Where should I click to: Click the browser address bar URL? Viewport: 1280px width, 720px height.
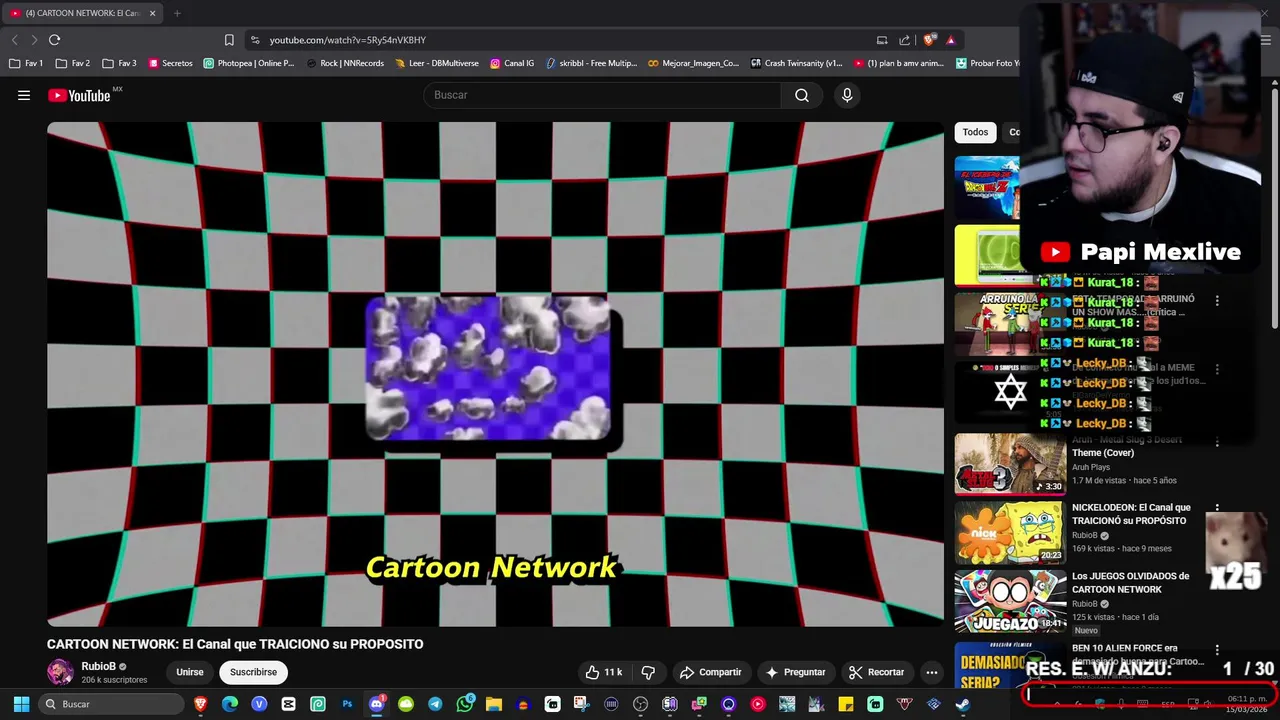pyautogui.click(x=348, y=40)
